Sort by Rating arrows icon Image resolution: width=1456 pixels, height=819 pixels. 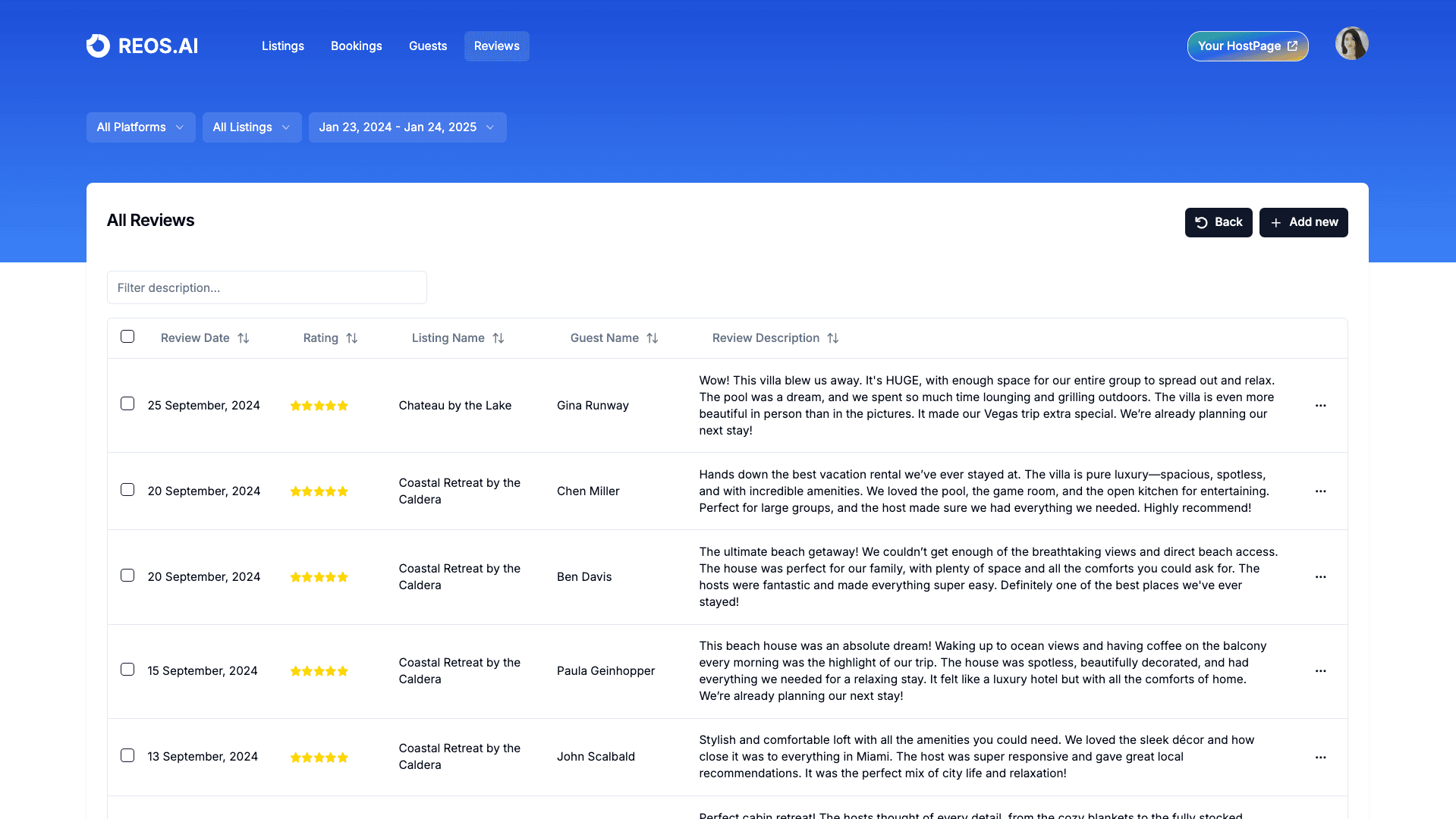tap(352, 338)
